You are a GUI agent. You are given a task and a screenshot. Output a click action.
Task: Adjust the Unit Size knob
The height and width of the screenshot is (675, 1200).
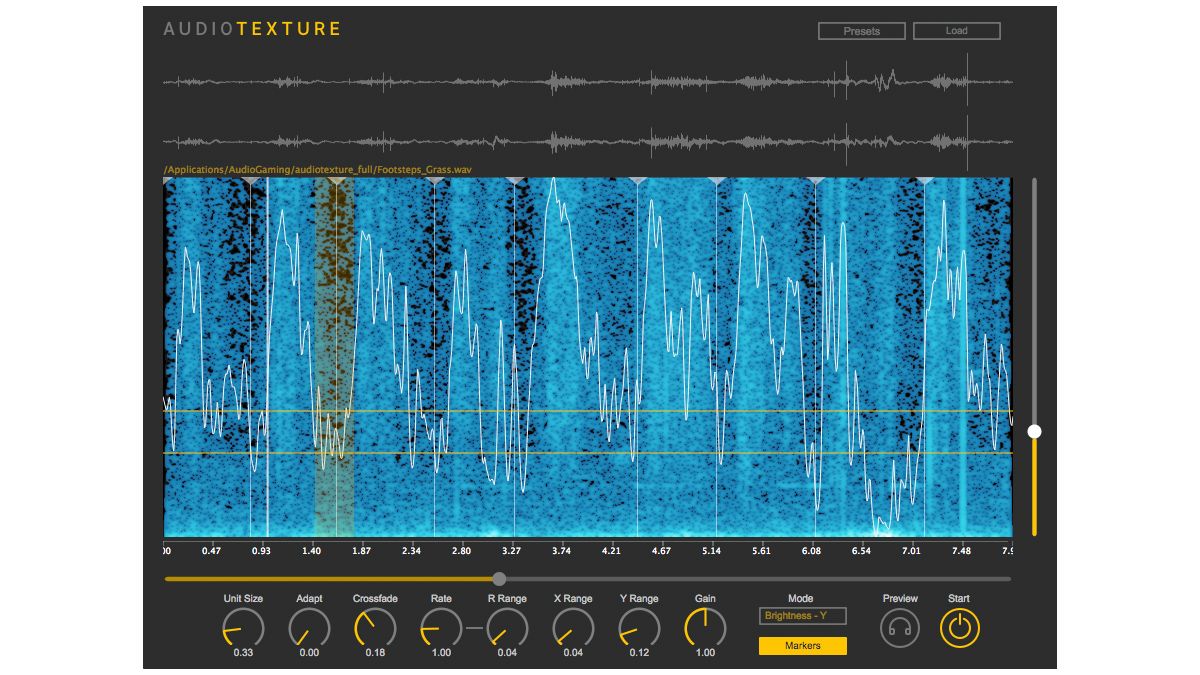pos(240,630)
